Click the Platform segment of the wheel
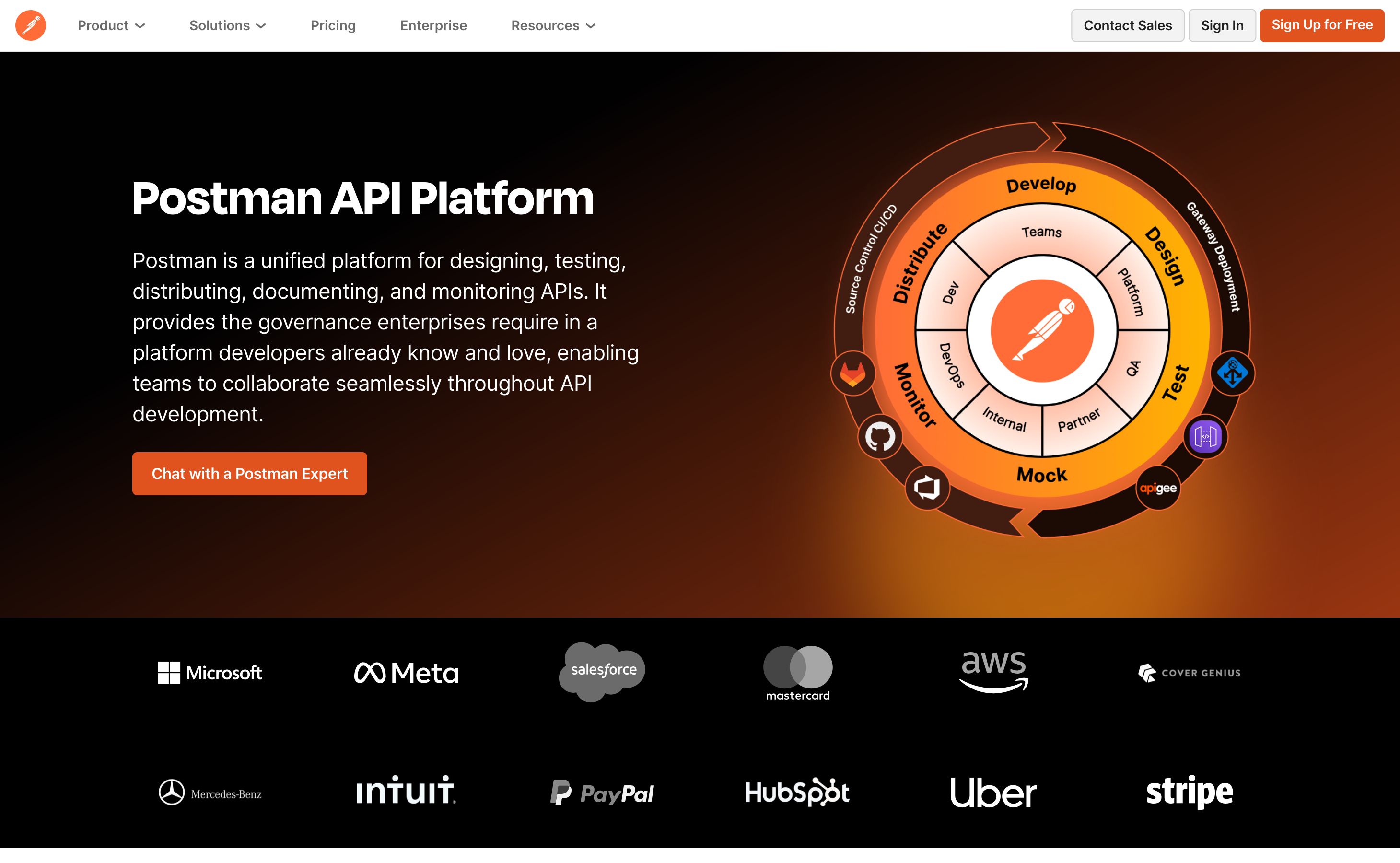This screenshot has width=1400, height=863. [x=1131, y=292]
